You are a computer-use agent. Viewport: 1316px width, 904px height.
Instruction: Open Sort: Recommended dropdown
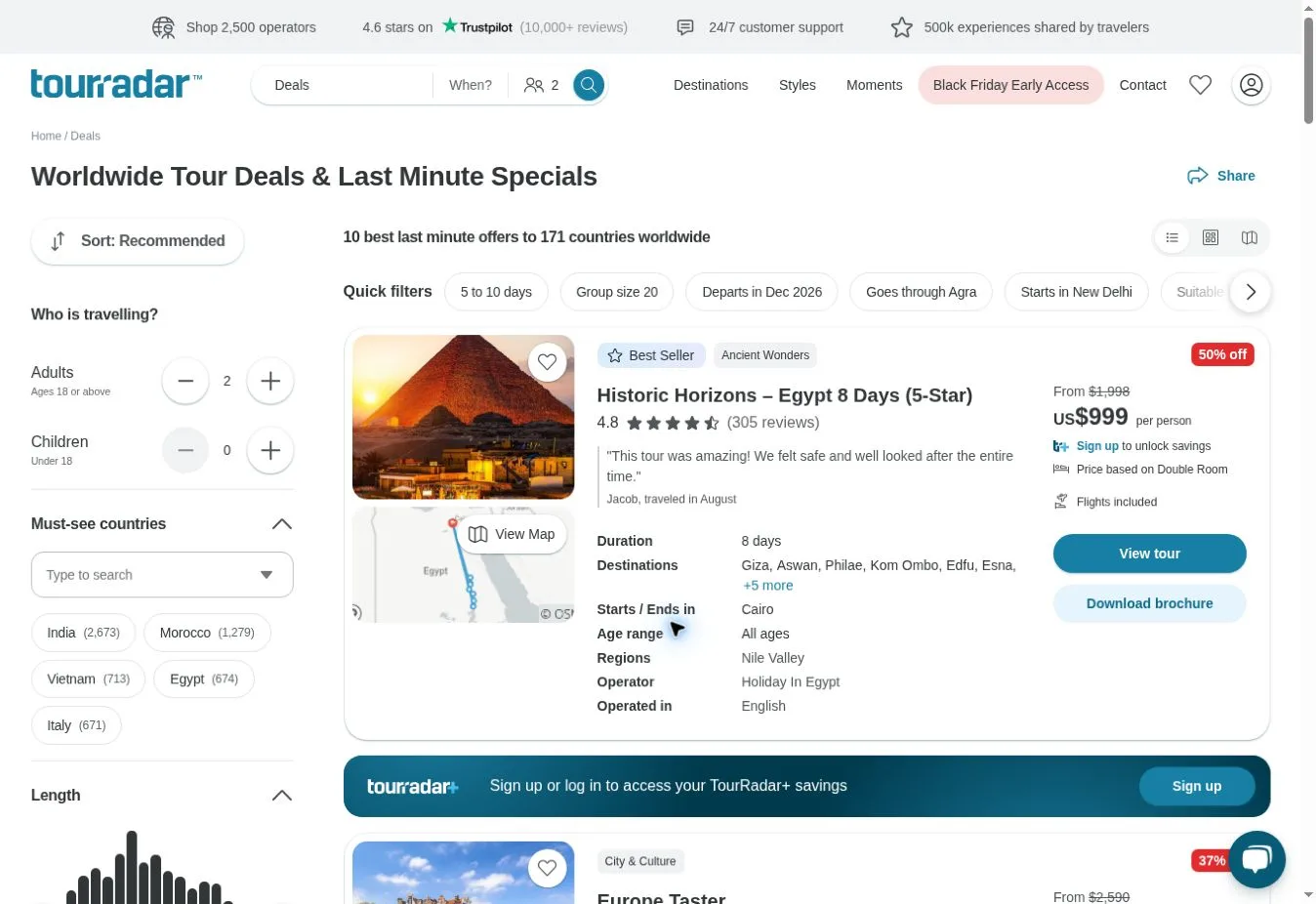[138, 241]
